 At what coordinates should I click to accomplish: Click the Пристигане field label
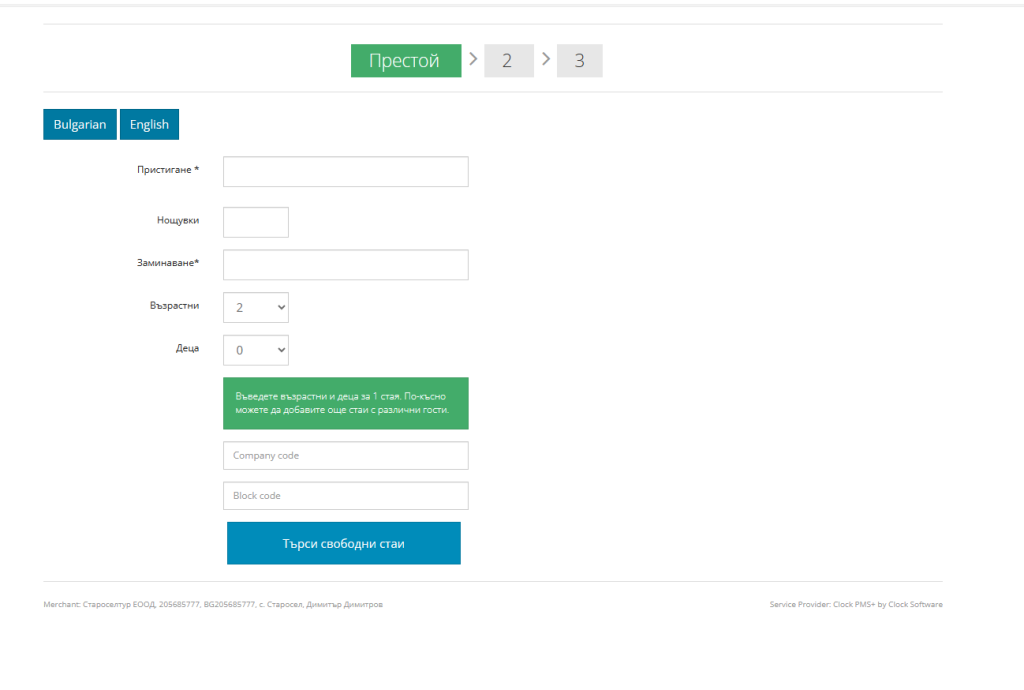coord(167,170)
